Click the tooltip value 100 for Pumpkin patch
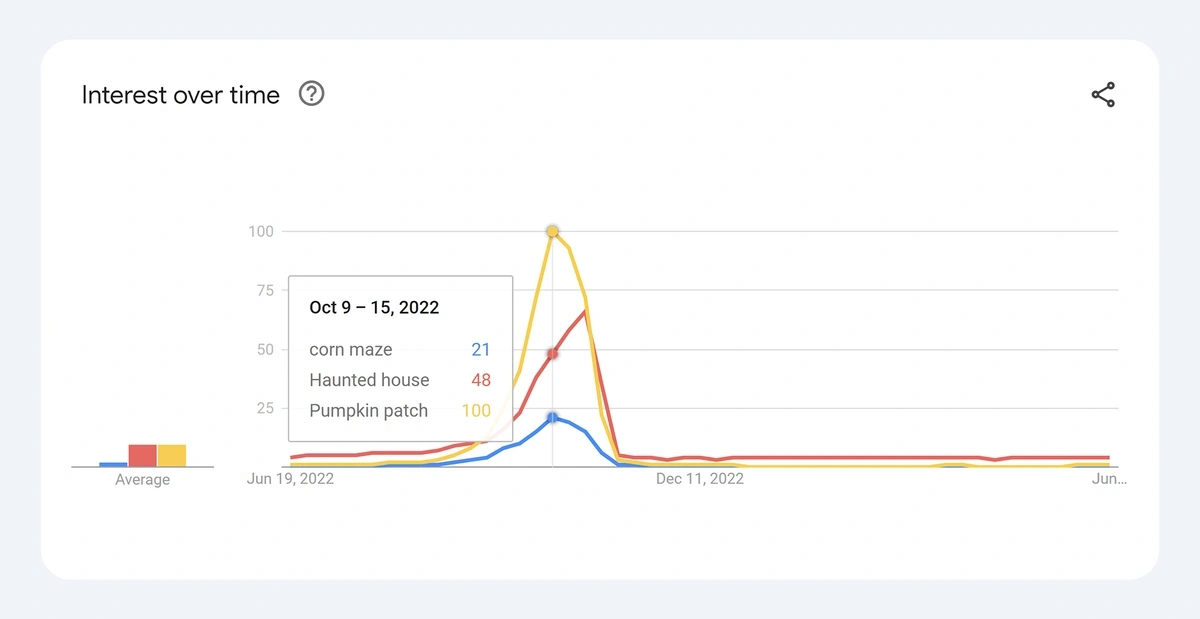 476,411
